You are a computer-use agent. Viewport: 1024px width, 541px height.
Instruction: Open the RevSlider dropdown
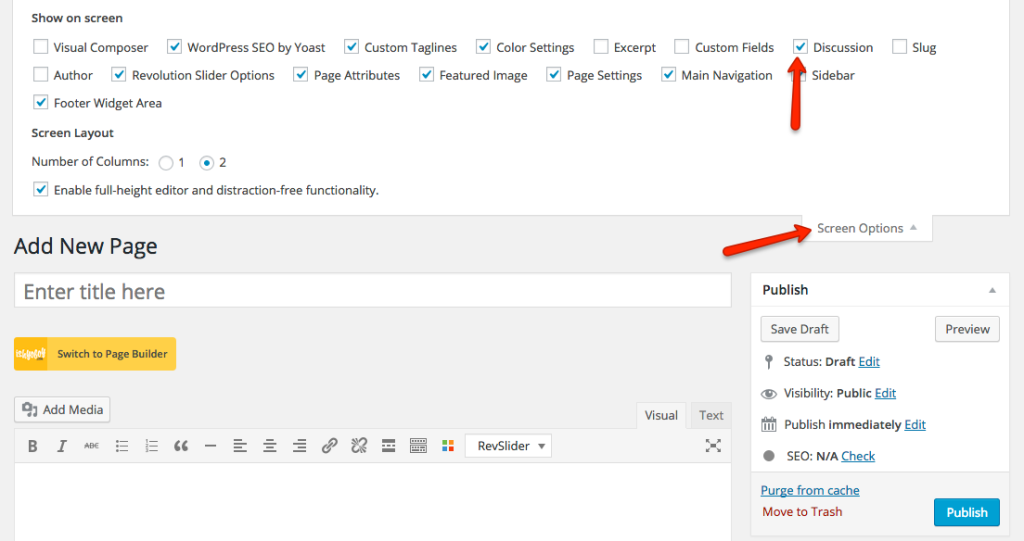(508, 446)
